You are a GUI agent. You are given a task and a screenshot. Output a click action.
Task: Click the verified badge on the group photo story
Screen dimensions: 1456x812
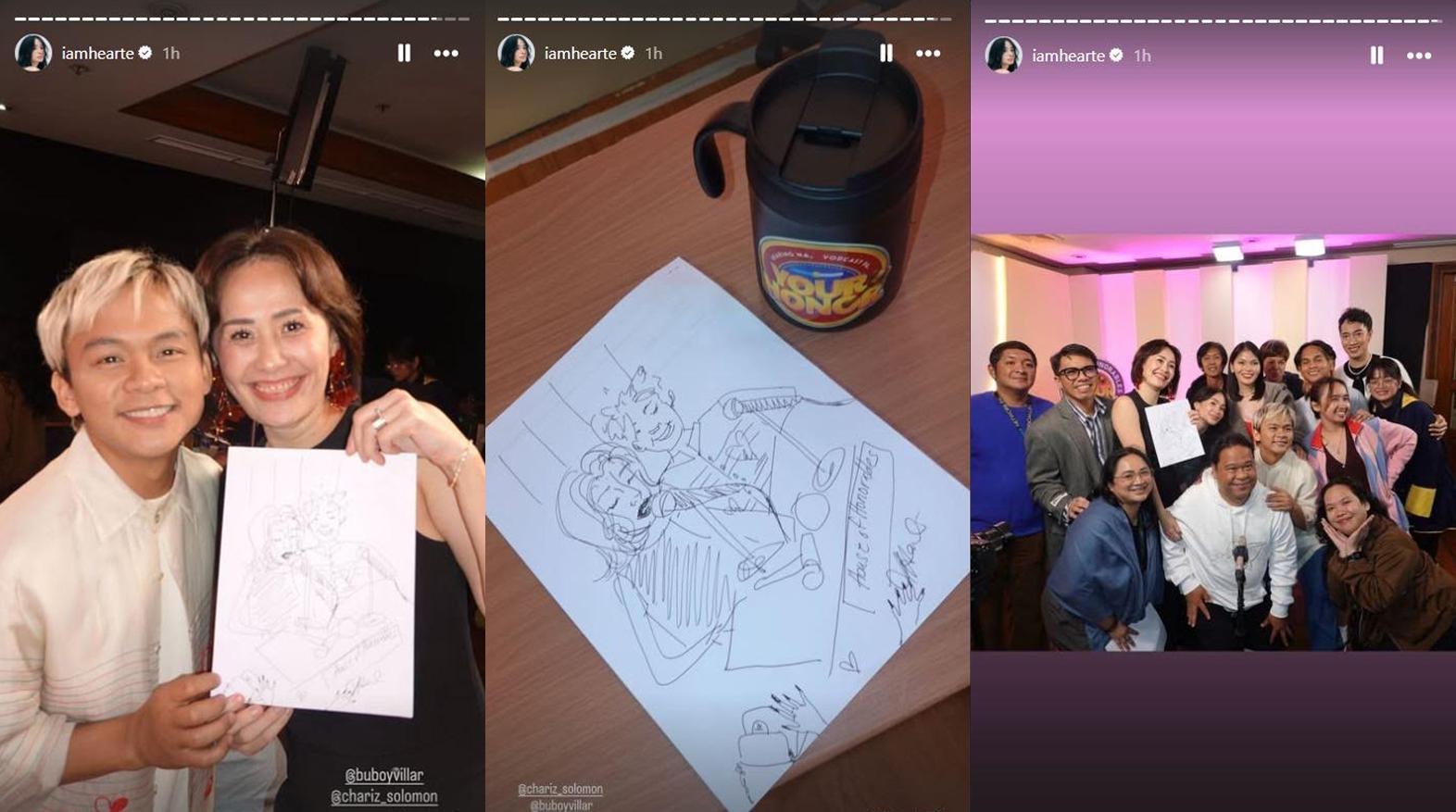point(1116,56)
